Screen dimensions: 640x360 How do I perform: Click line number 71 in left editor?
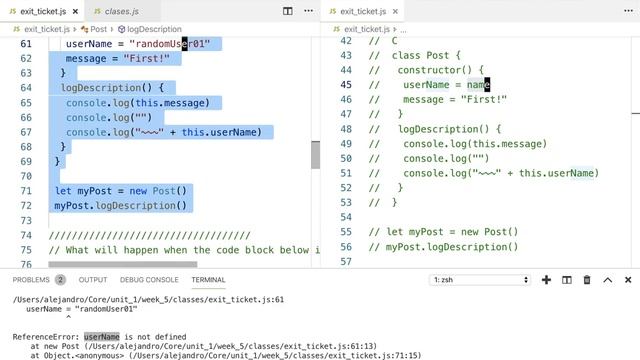coord(26,191)
